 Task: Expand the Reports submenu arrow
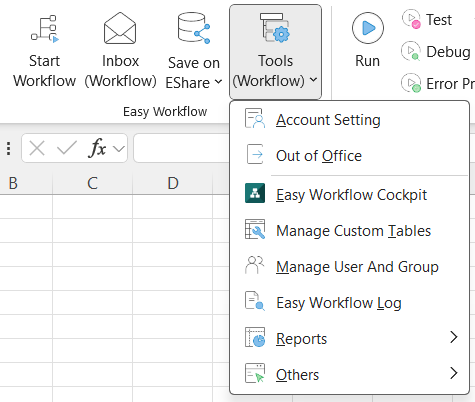(453, 337)
